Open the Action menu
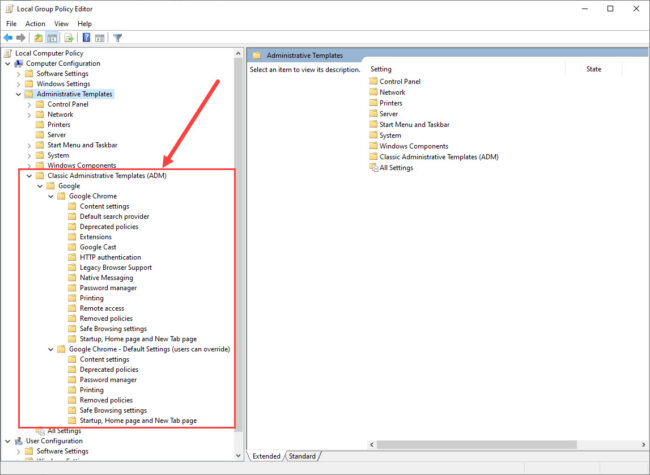The image size is (650, 475). pos(35,24)
